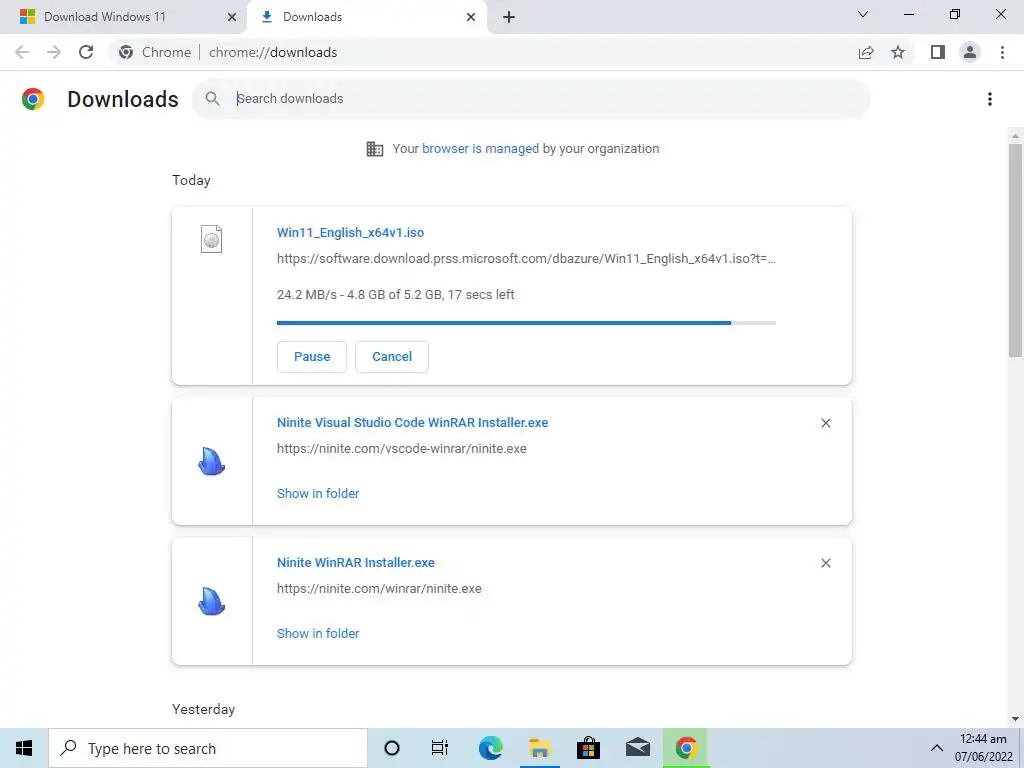The height and width of the screenshot is (768, 1024).
Task: Open Mail app from taskbar
Action: point(637,748)
